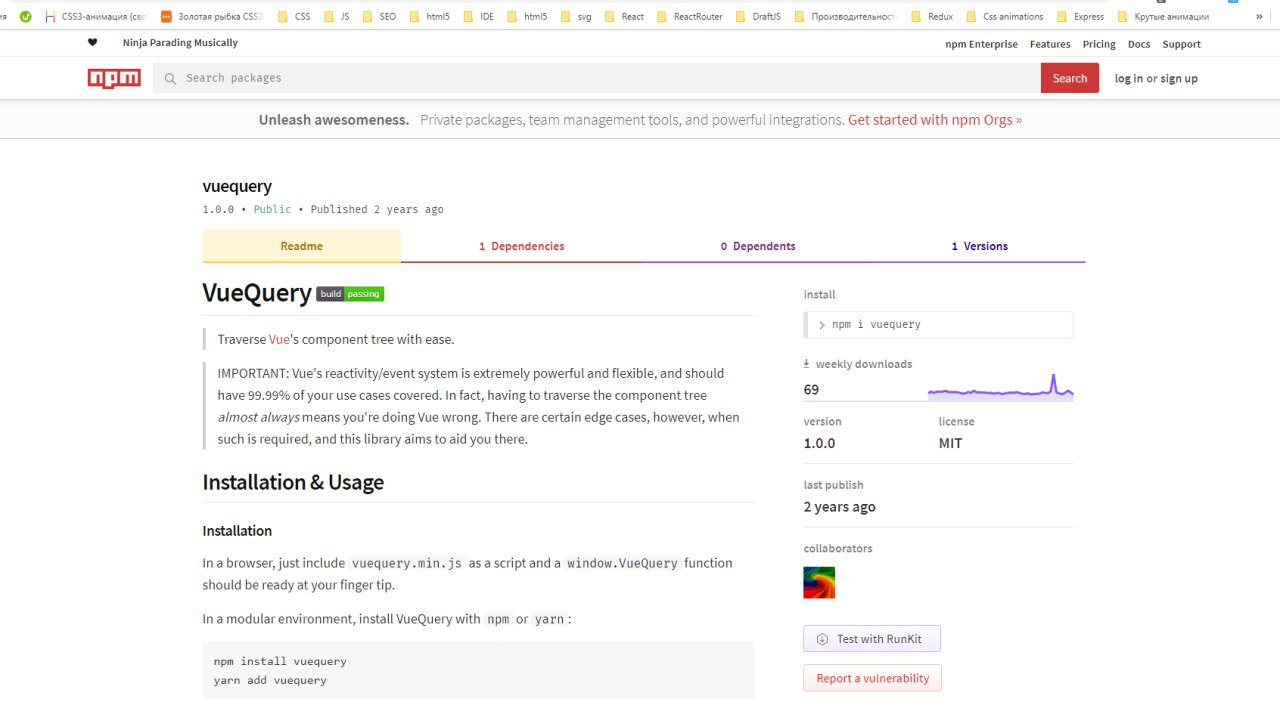Screen dimensions: 1280x705
Task: Click the Public label under package name
Action: 272,209
